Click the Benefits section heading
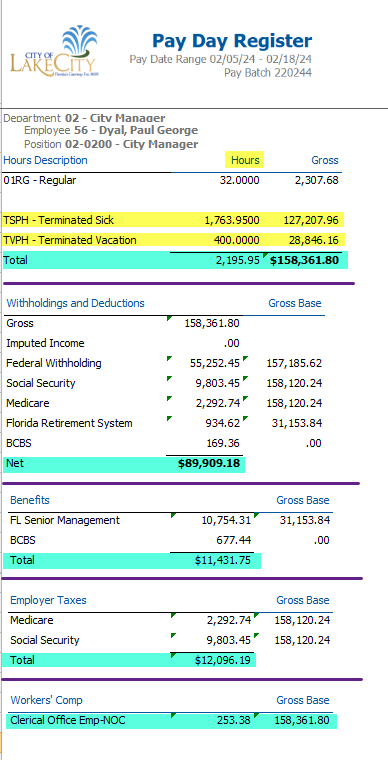The image size is (388, 760). tap(30, 500)
